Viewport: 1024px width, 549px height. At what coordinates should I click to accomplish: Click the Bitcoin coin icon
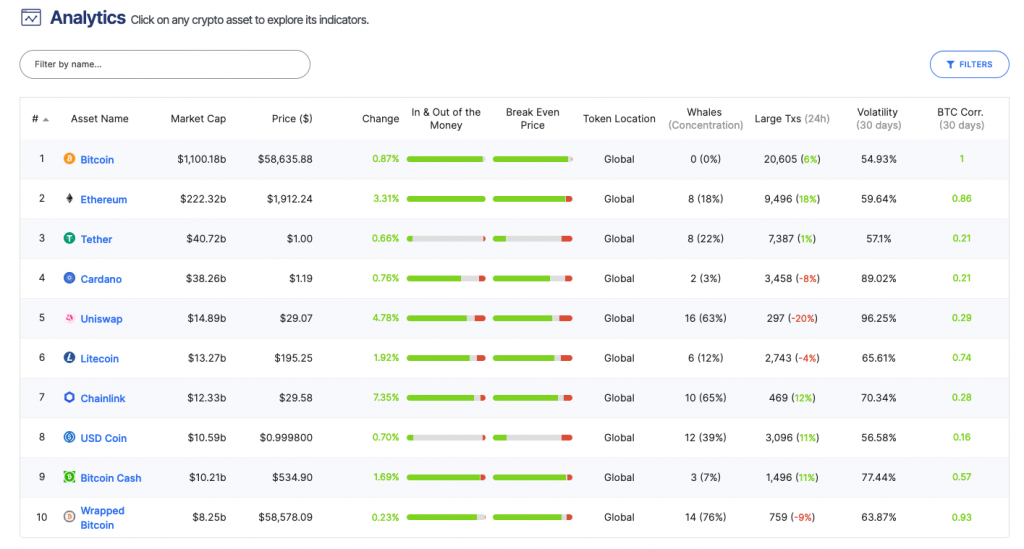click(x=69, y=159)
